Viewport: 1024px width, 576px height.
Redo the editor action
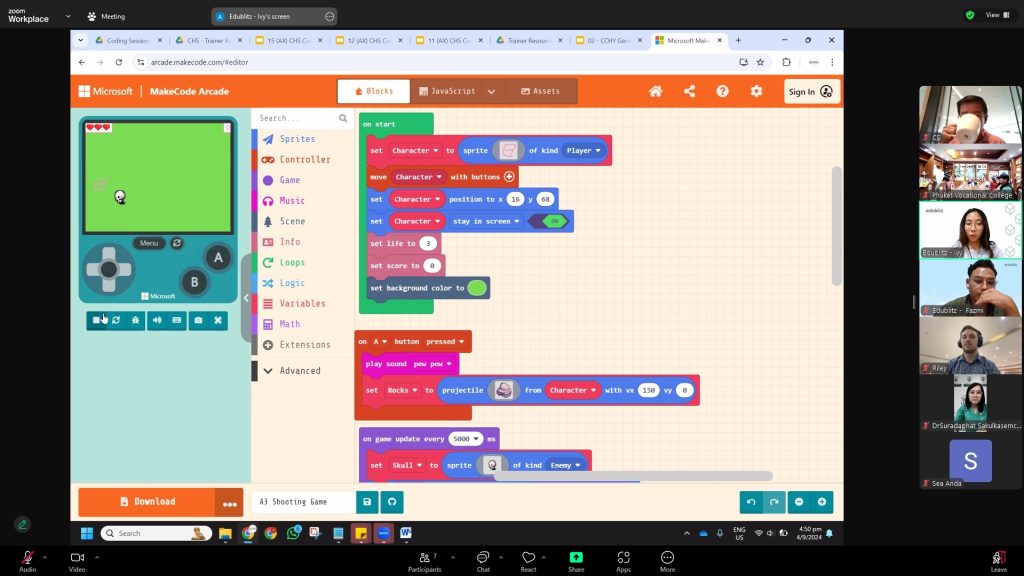[x=774, y=502]
